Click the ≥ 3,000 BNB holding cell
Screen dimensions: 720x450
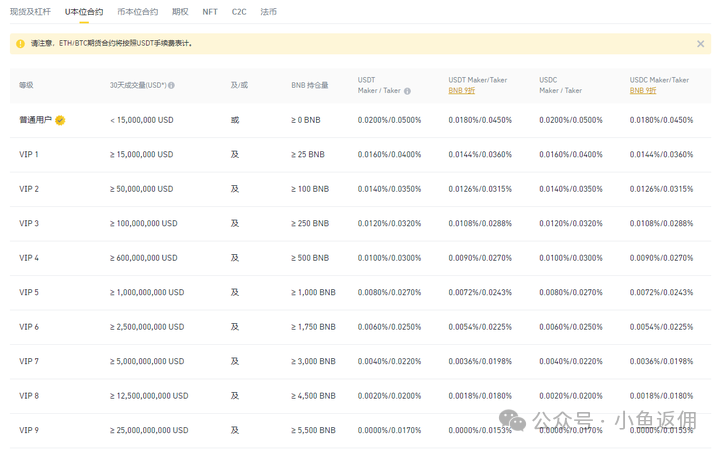313,361
